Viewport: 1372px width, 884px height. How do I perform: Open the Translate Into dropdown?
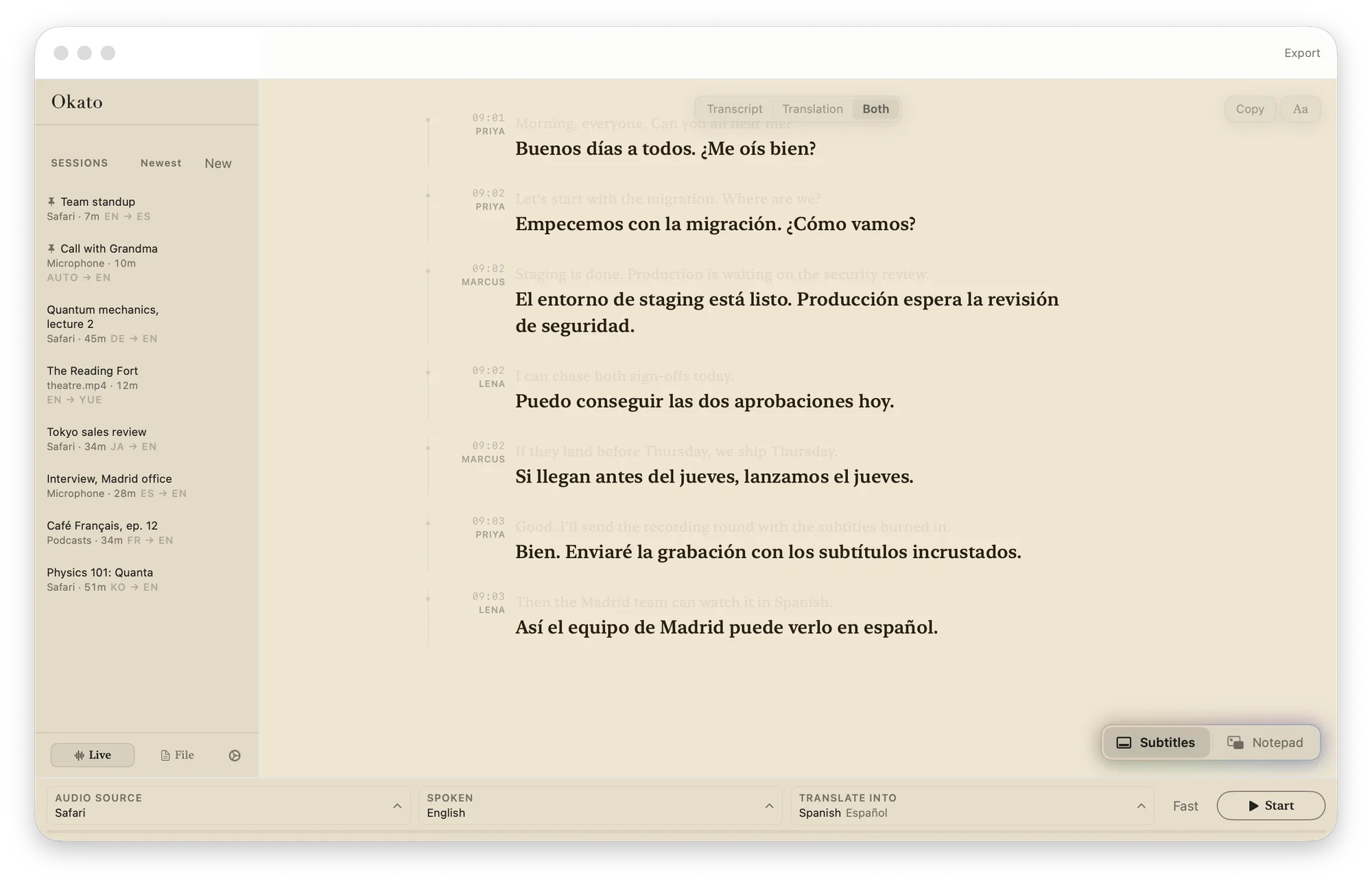[x=972, y=805]
